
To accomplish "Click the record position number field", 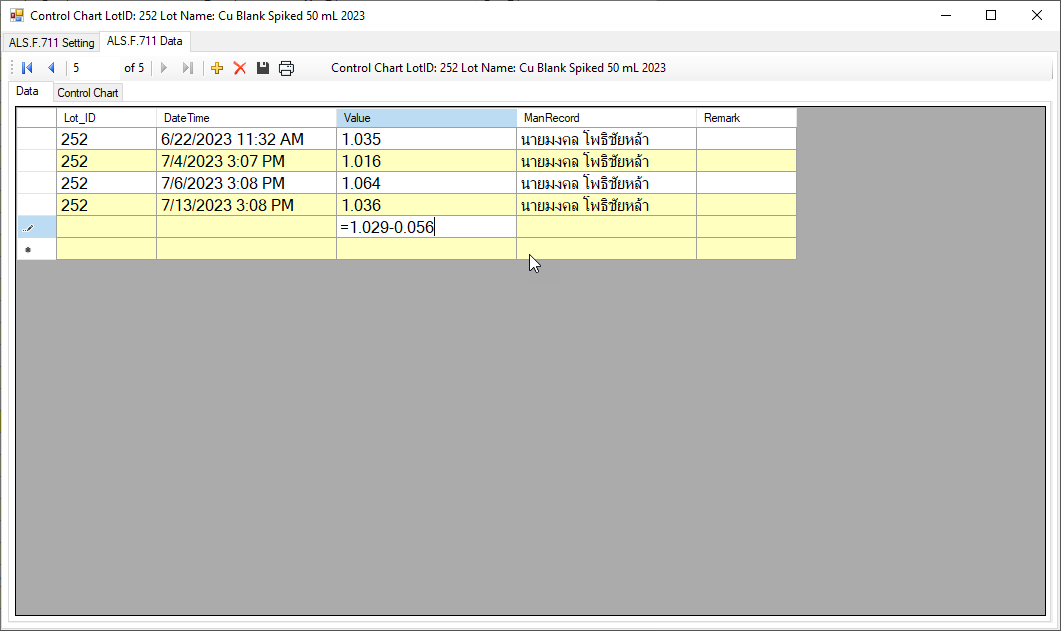I will pyautogui.click(x=92, y=68).
